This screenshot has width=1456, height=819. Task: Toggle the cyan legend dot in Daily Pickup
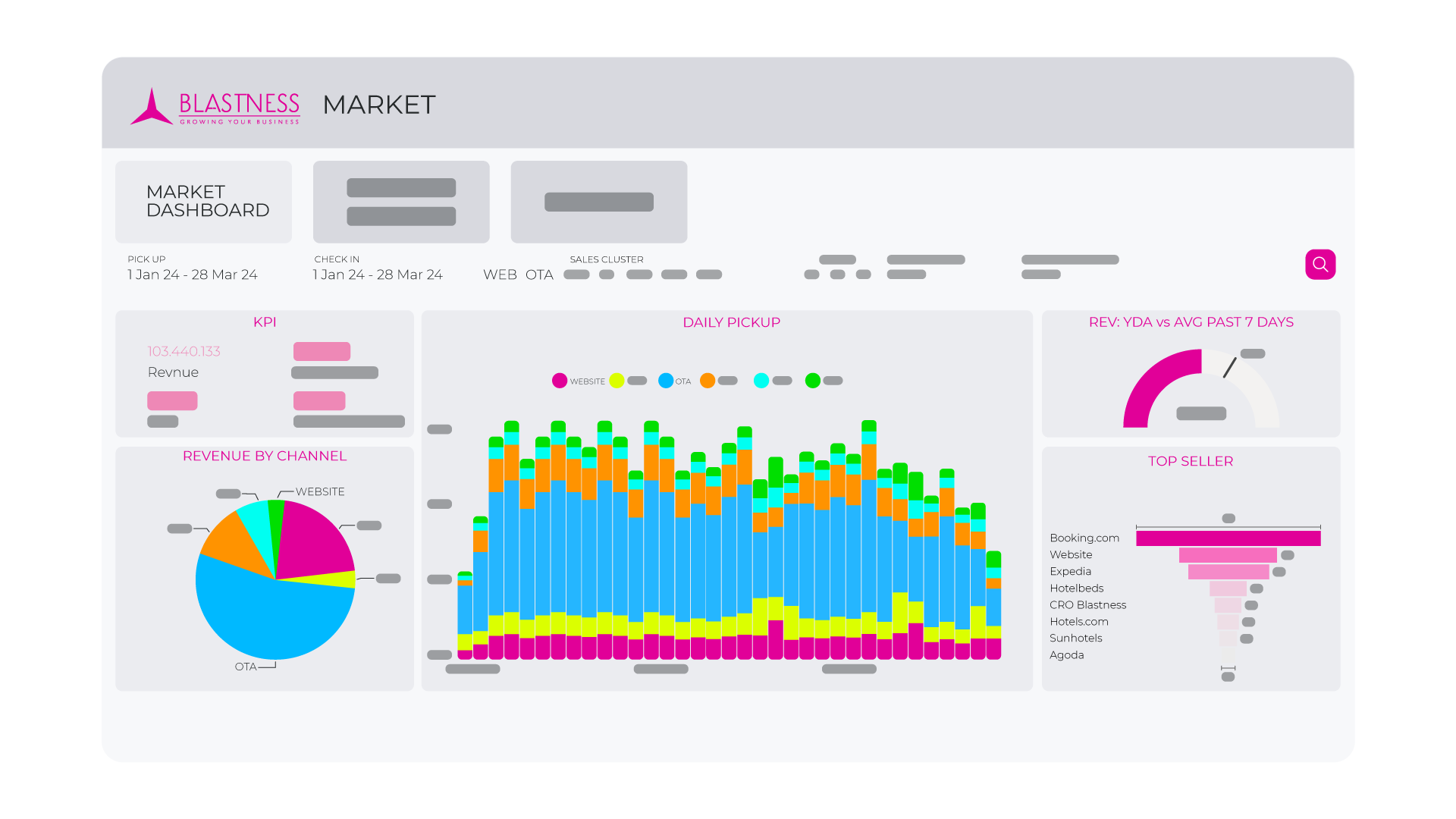[761, 381]
